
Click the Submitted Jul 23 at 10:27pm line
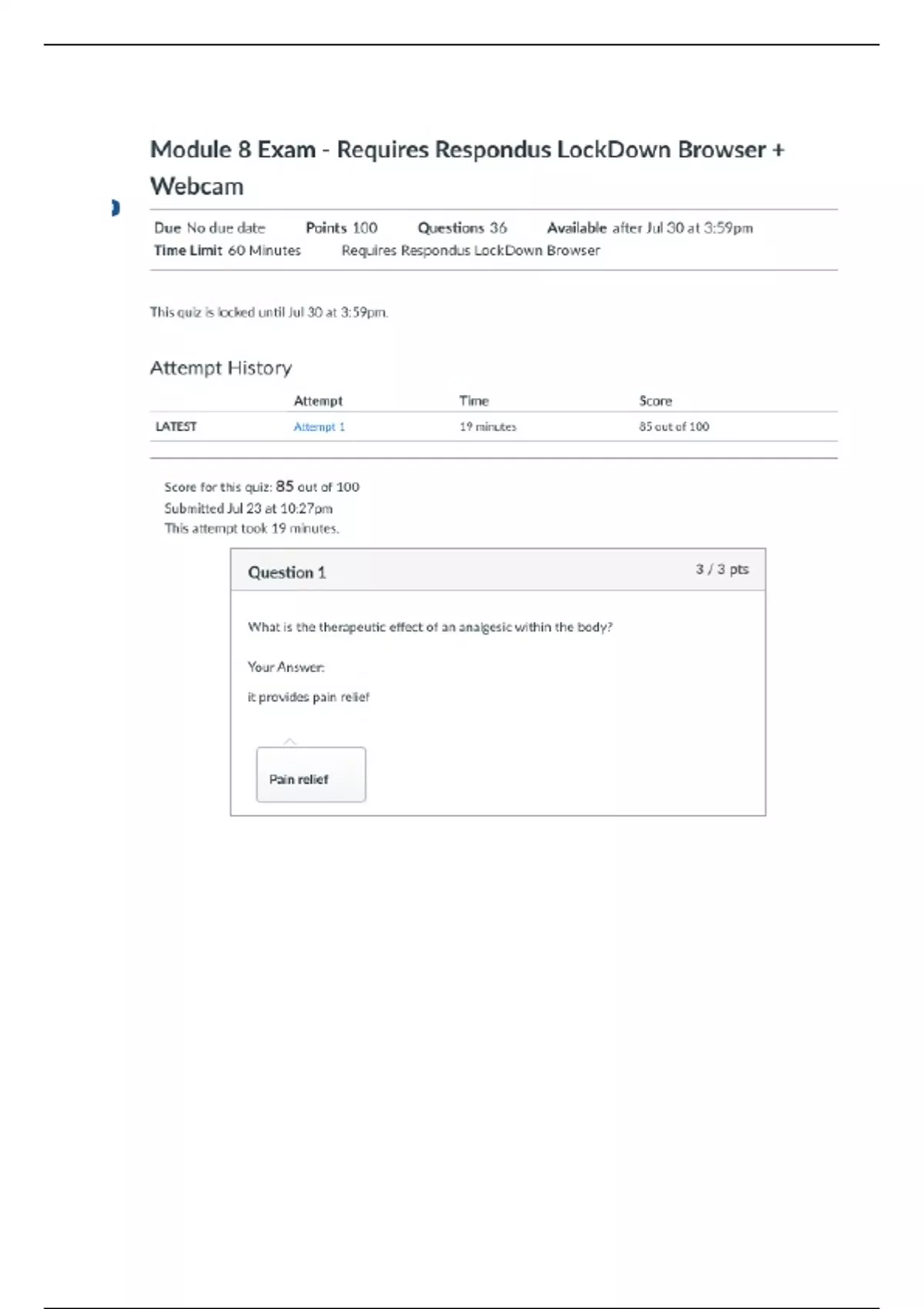click(x=248, y=508)
